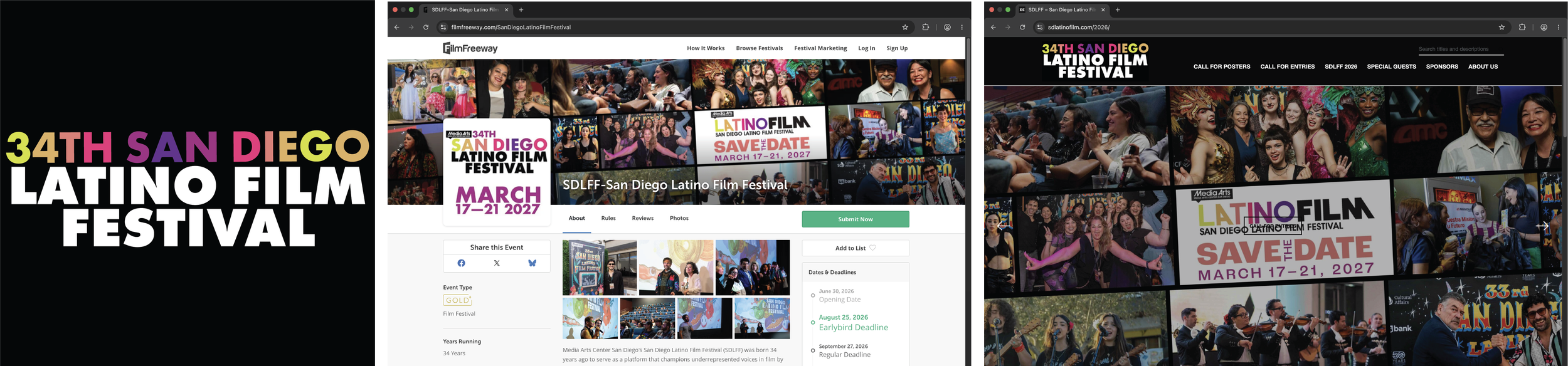The width and height of the screenshot is (1568, 366).
Task: Click back arrow in sdlatinofilm browser window
Action: (x=993, y=27)
